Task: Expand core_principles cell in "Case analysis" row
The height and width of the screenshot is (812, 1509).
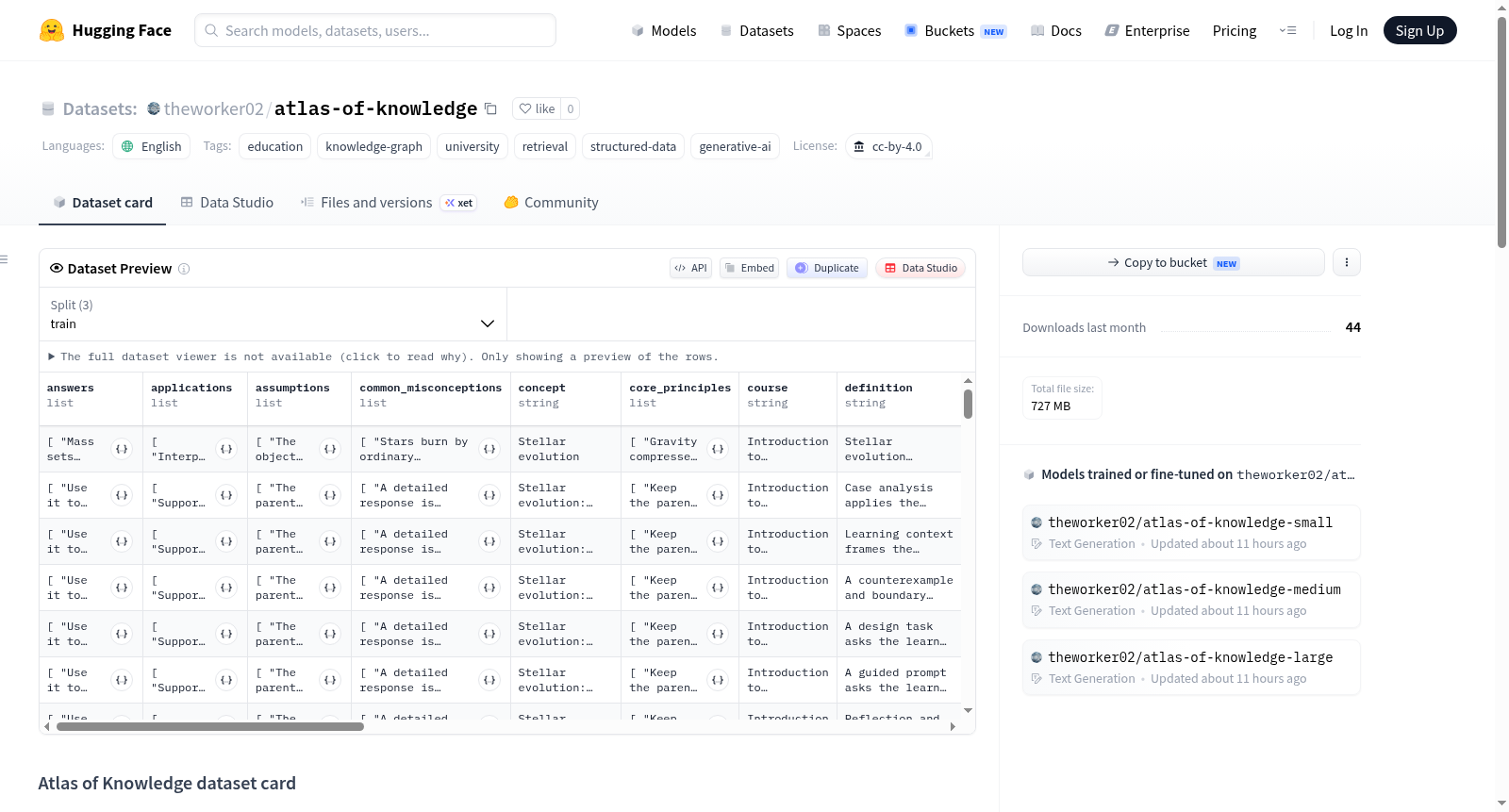Action: pyautogui.click(x=718, y=495)
